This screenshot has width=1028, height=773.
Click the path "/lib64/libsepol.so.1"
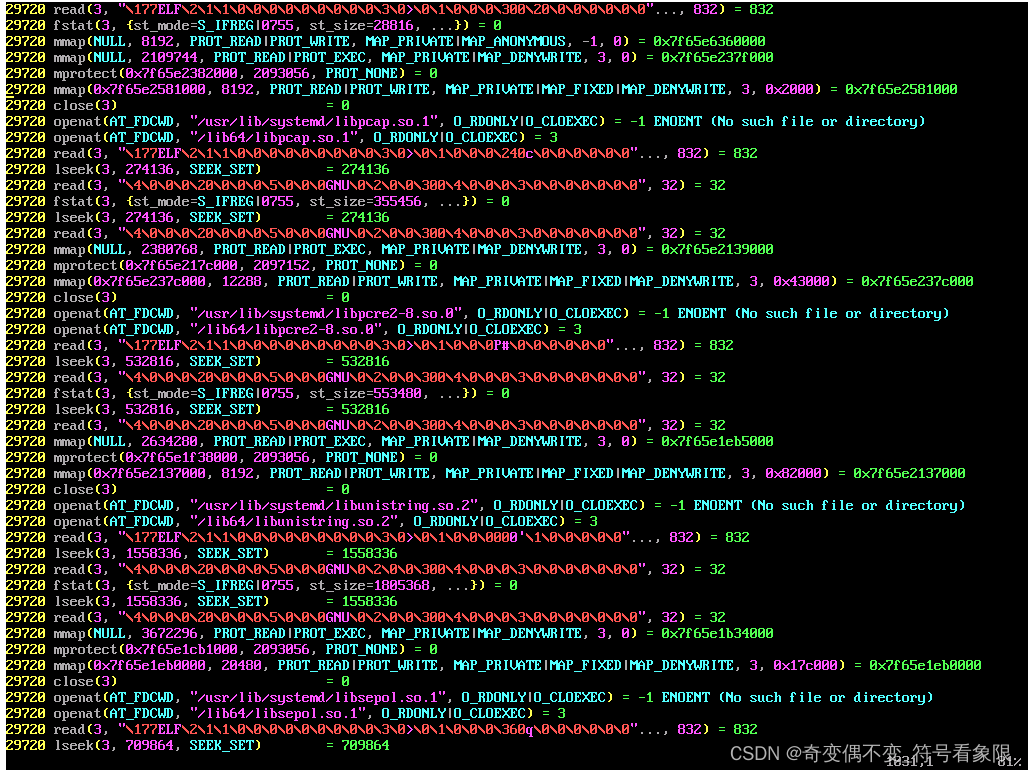tap(278, 714)
